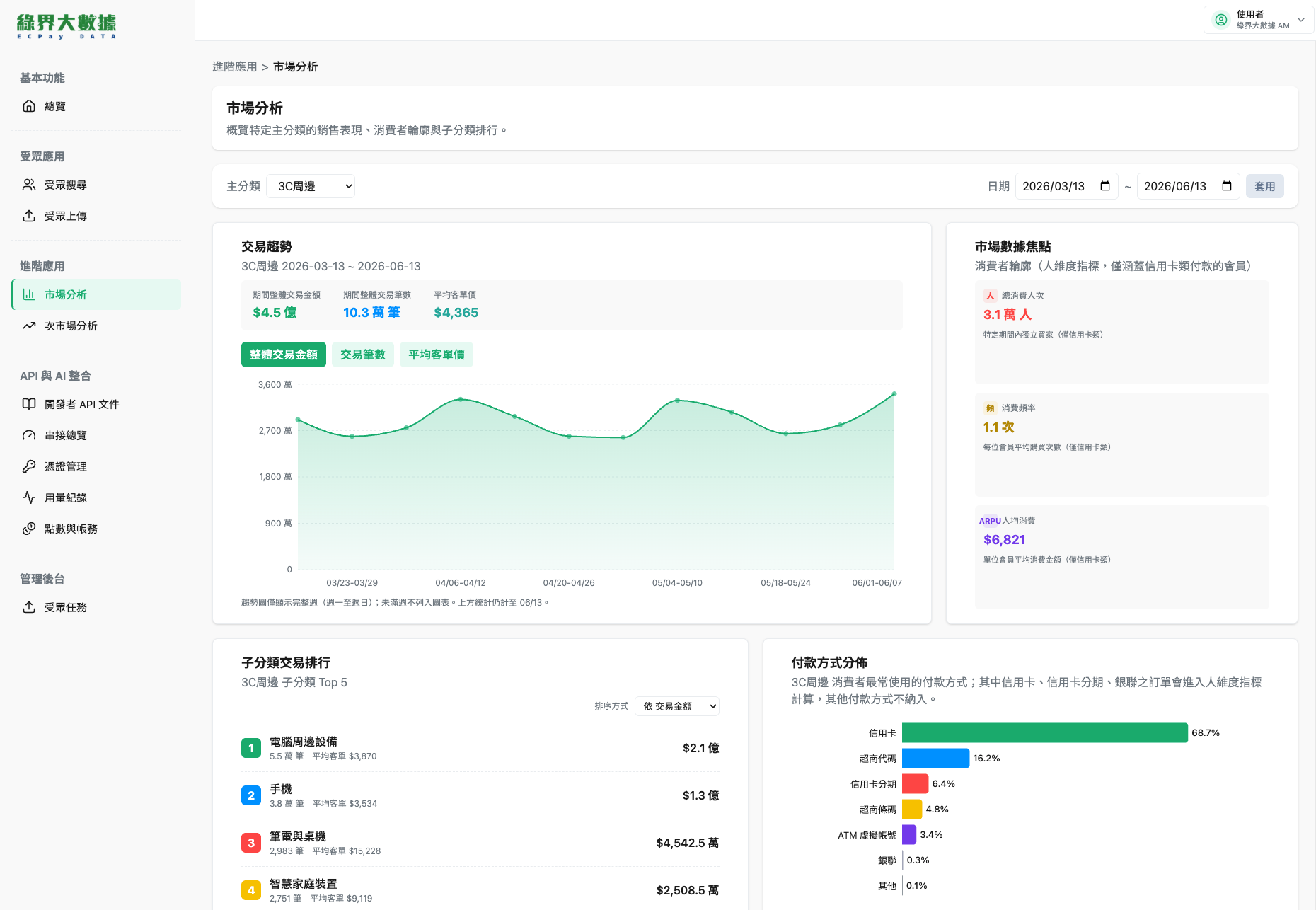Click the upload icon beside 受眾任務
This screenshot has width=1316, height=910.
(x=29, y=607)
